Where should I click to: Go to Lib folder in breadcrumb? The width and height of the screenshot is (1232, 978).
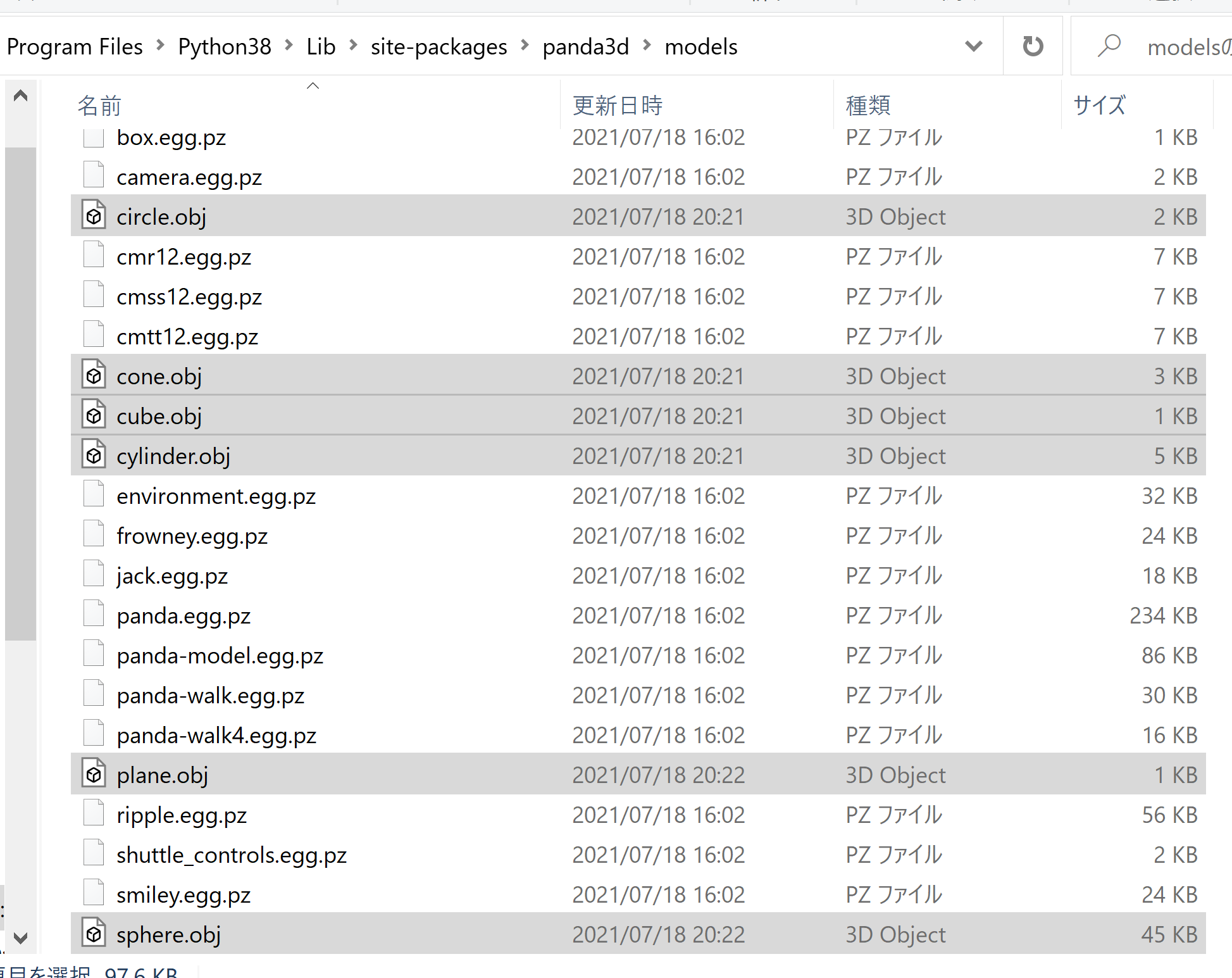321,47
